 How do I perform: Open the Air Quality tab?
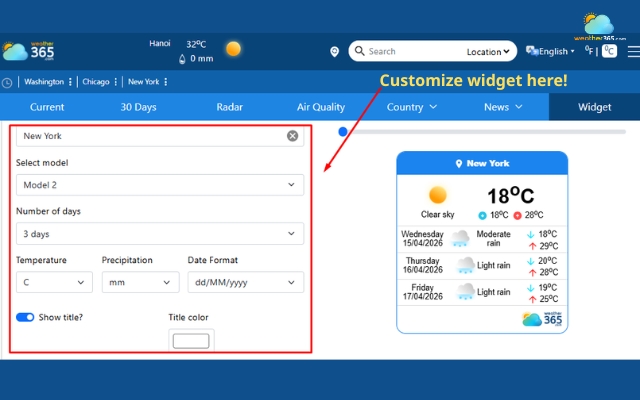click(x=321, y=107)
